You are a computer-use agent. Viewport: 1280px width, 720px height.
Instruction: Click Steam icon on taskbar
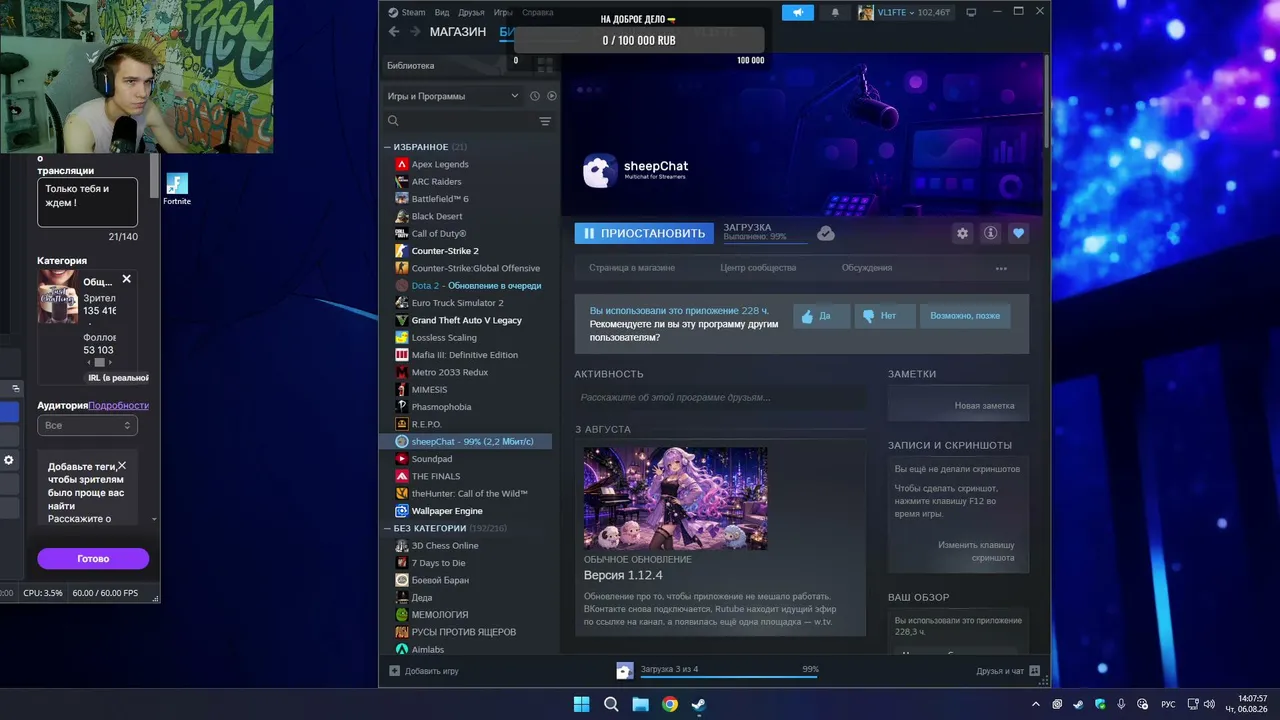click(699, 704)
